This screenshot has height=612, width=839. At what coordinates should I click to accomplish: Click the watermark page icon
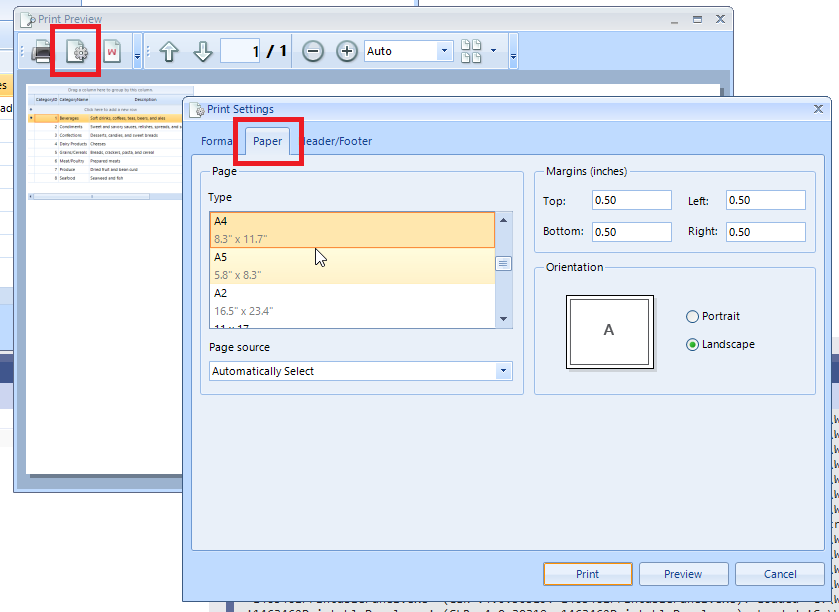point(112,52)
